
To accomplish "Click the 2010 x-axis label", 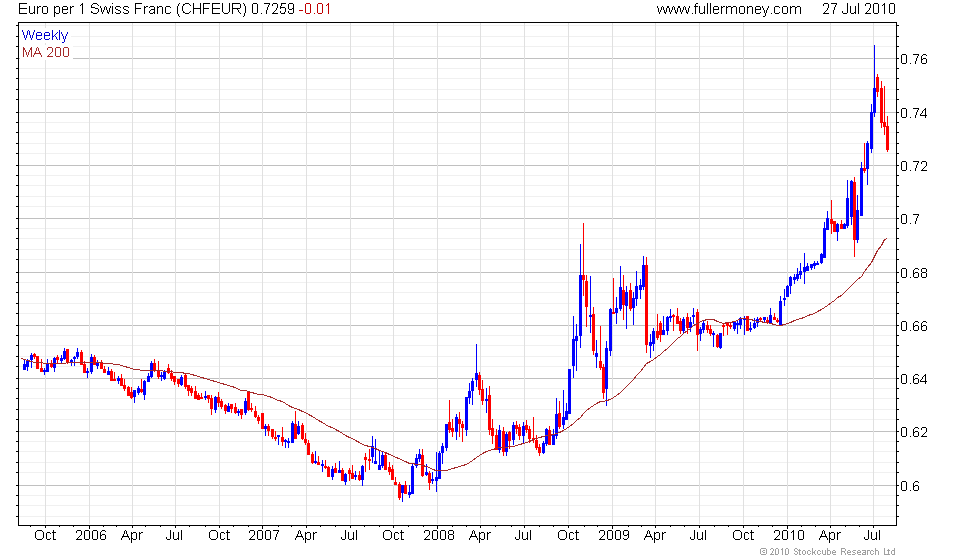I will tap(789, 536).
